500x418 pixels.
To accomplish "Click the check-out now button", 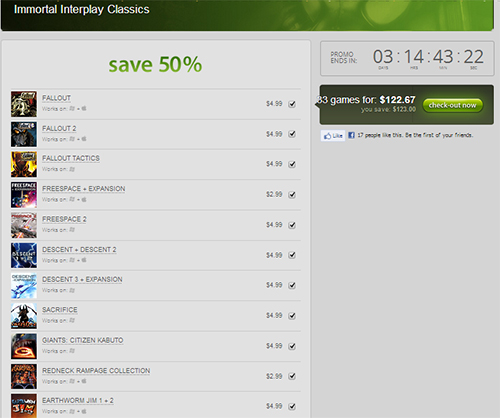I will tap(452, 105).
